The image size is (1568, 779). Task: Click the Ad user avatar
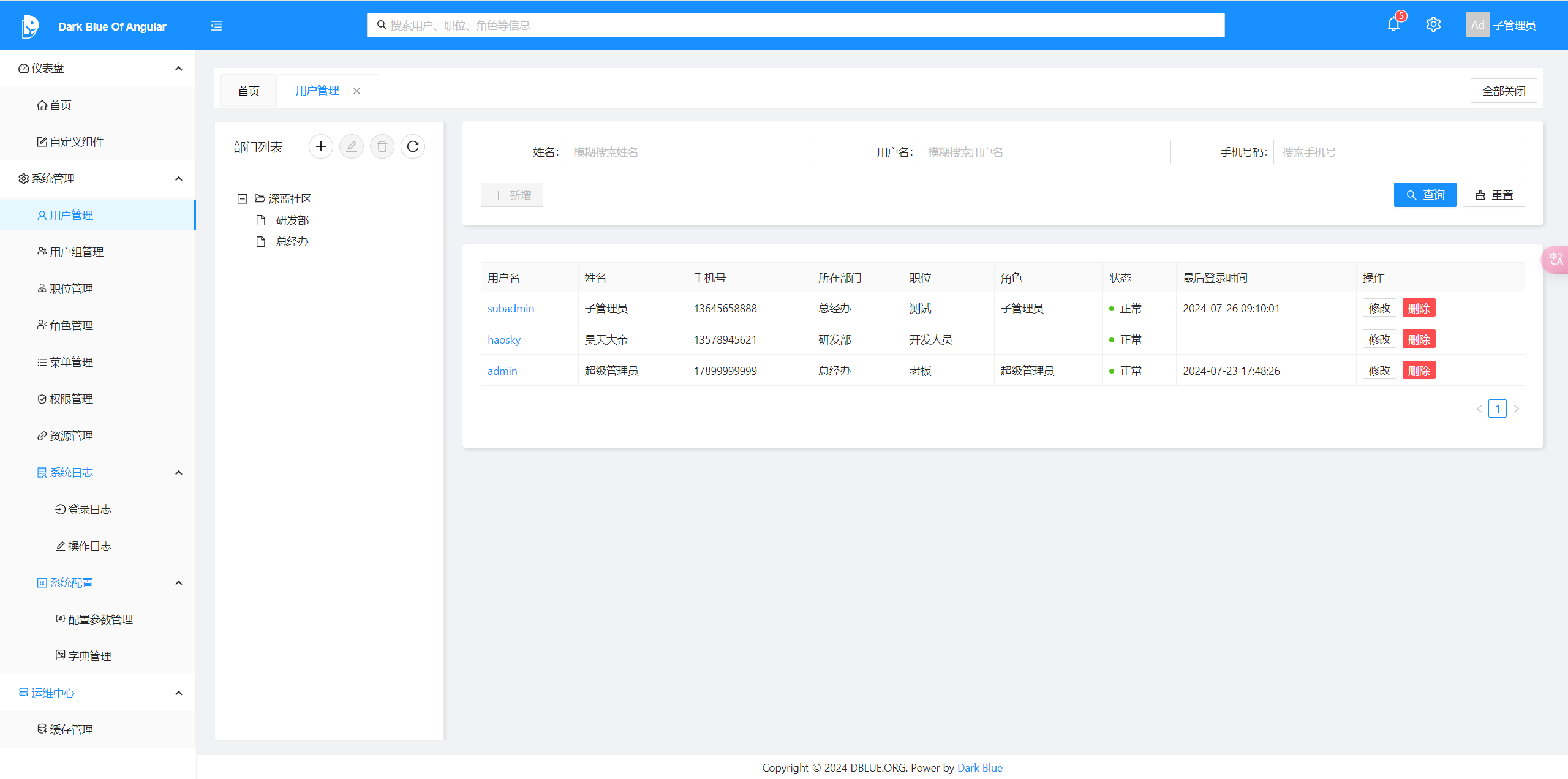(x=1477, y=25)
